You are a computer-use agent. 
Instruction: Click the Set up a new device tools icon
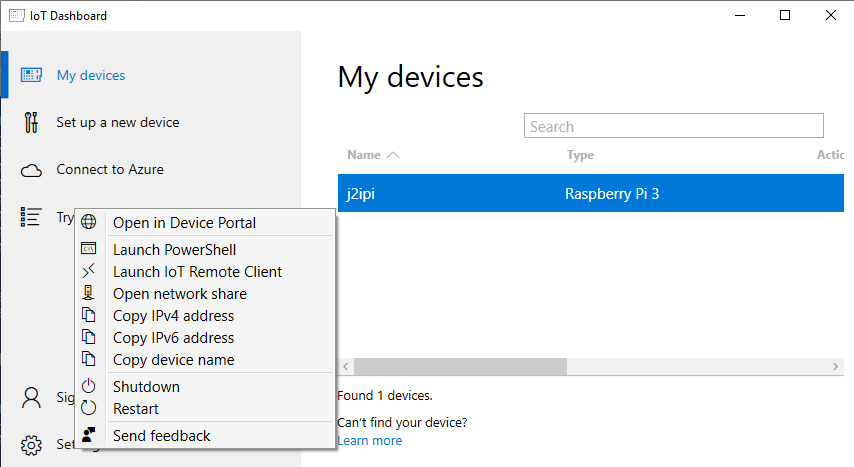tap(31, 122)
